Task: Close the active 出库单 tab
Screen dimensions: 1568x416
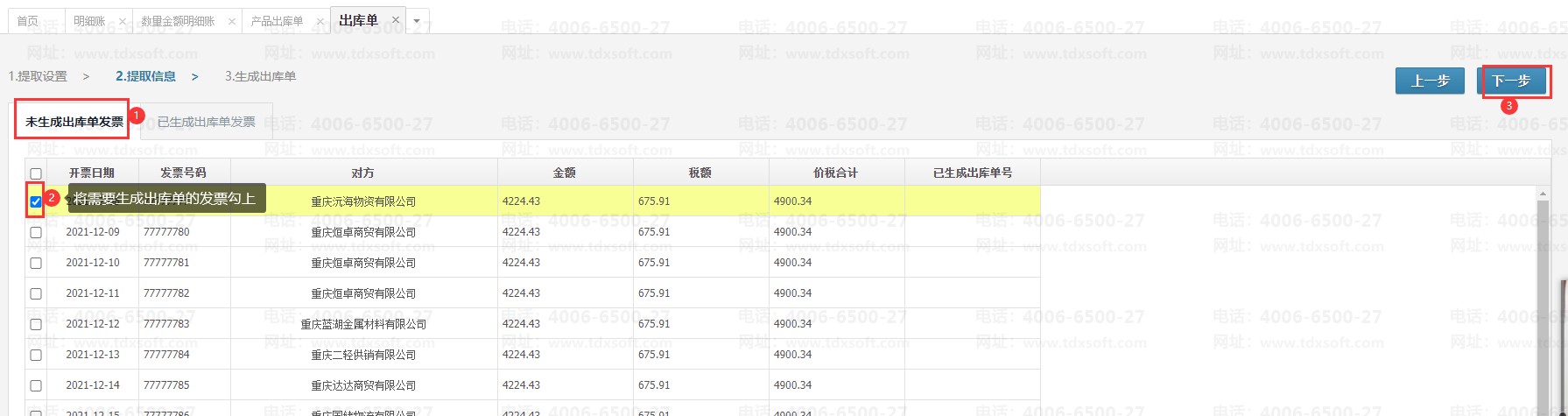Action: (396, 19)
